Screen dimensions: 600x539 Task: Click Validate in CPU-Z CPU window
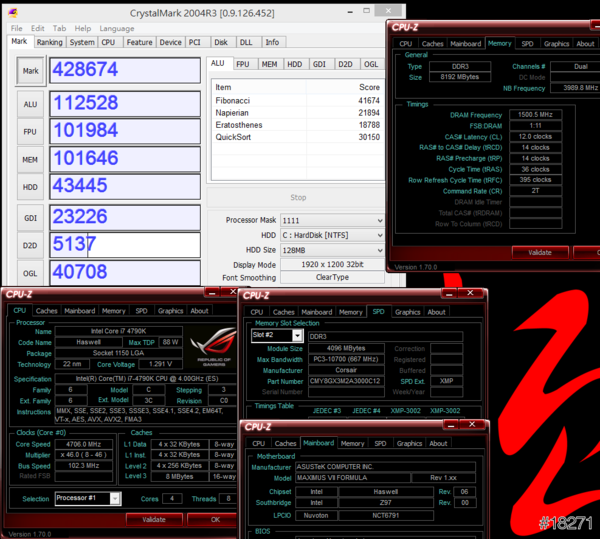click(154, 519)
